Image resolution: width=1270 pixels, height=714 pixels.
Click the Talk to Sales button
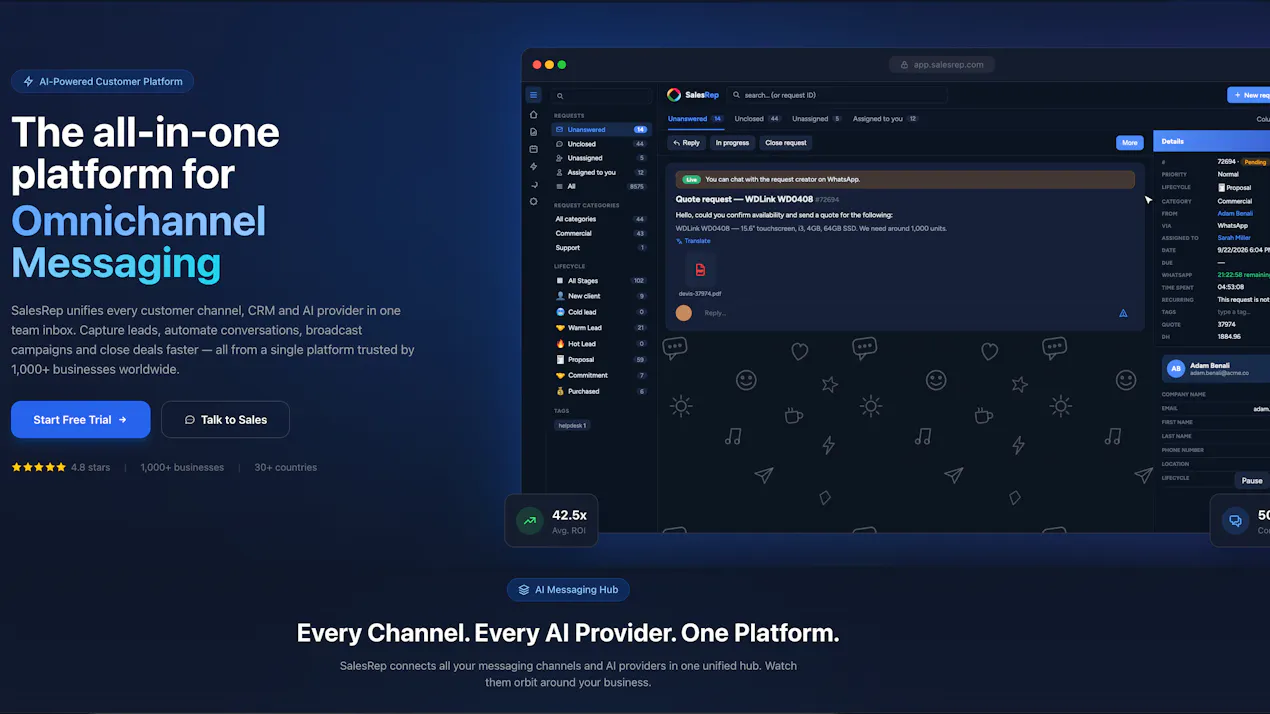coord(225,420)
